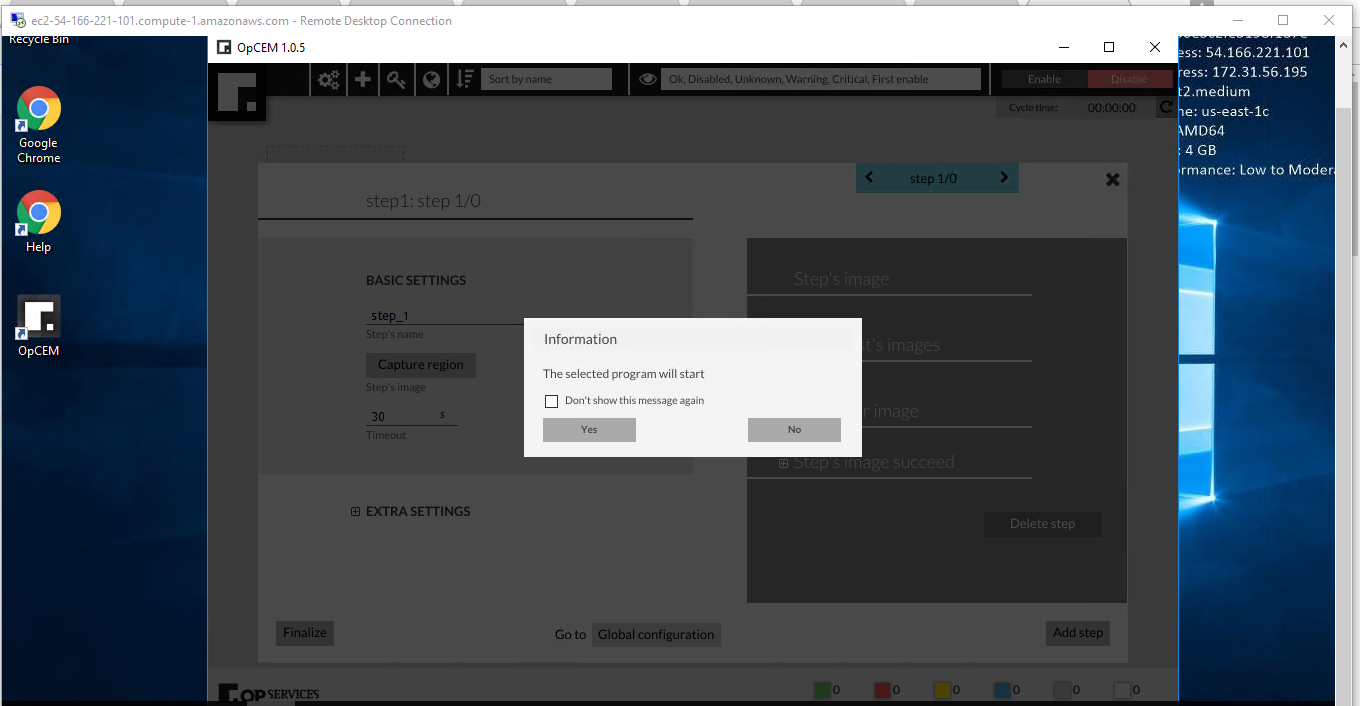Toggle the eye status filter icon
Screen dimensions: 1360x706
click(x=648, y=80)
